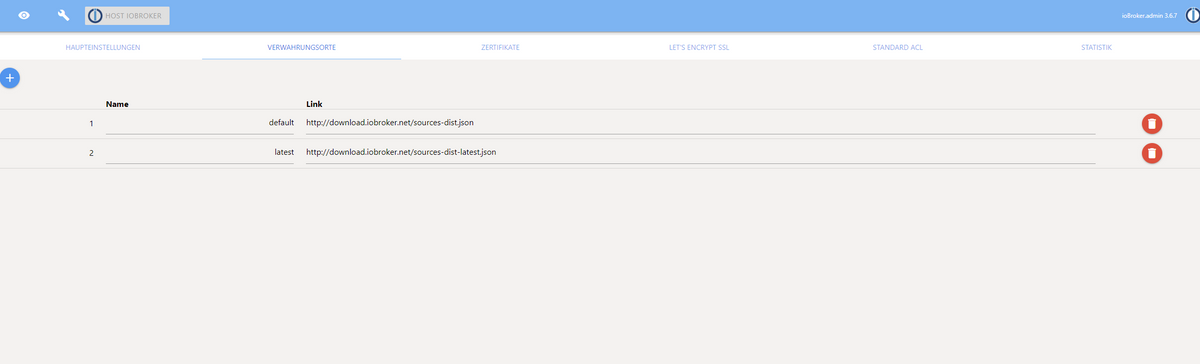
Task: Click row number 2
Action: coord(91,154)
